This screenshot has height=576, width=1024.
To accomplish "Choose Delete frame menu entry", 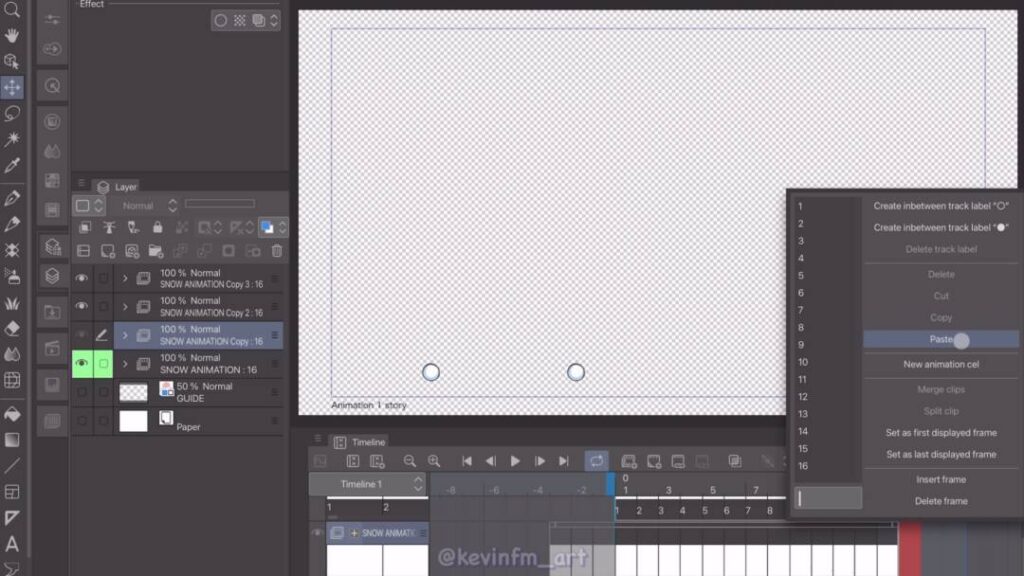I will 941,501.
